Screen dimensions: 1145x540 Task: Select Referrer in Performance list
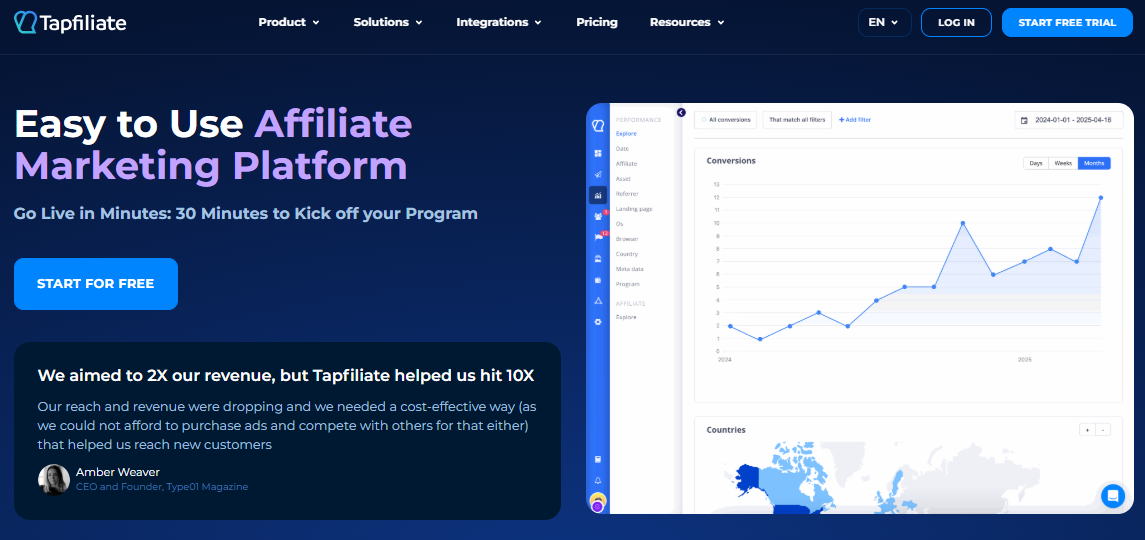(x=627, y=194)
